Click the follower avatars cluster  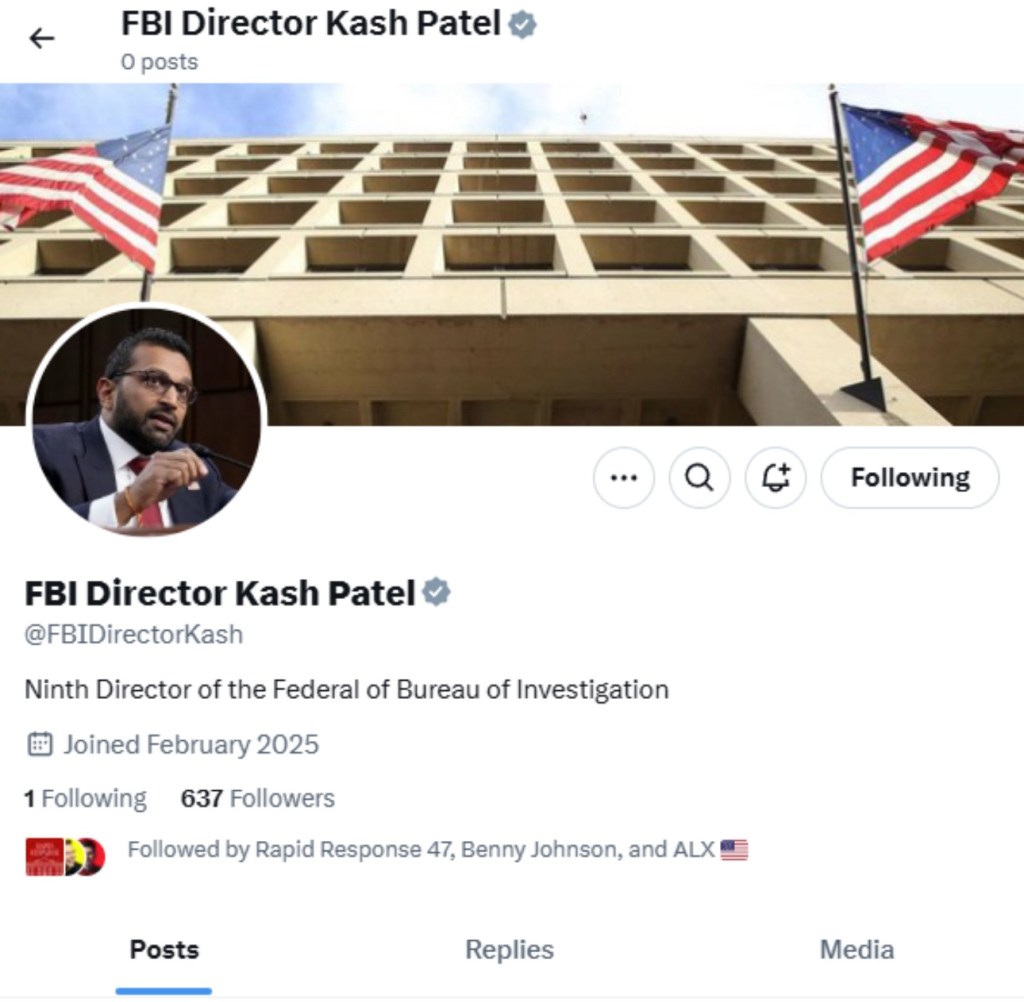click(65, 856)
